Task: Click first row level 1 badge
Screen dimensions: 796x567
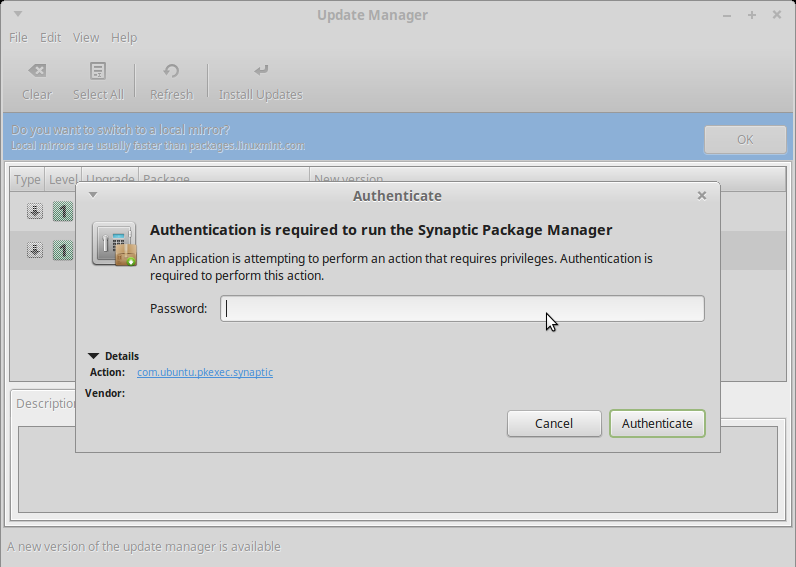Action: [63, 211]
